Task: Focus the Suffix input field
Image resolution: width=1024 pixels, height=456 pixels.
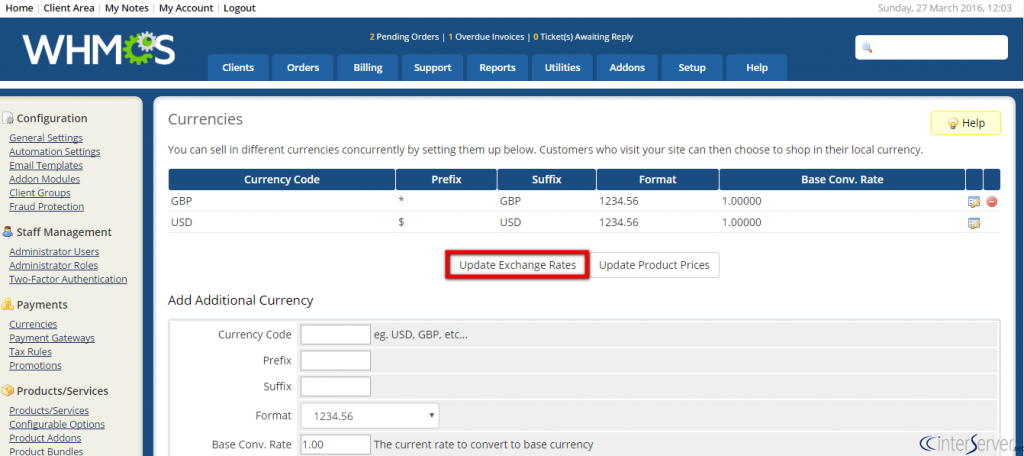Action: click(x=336, y=386)
